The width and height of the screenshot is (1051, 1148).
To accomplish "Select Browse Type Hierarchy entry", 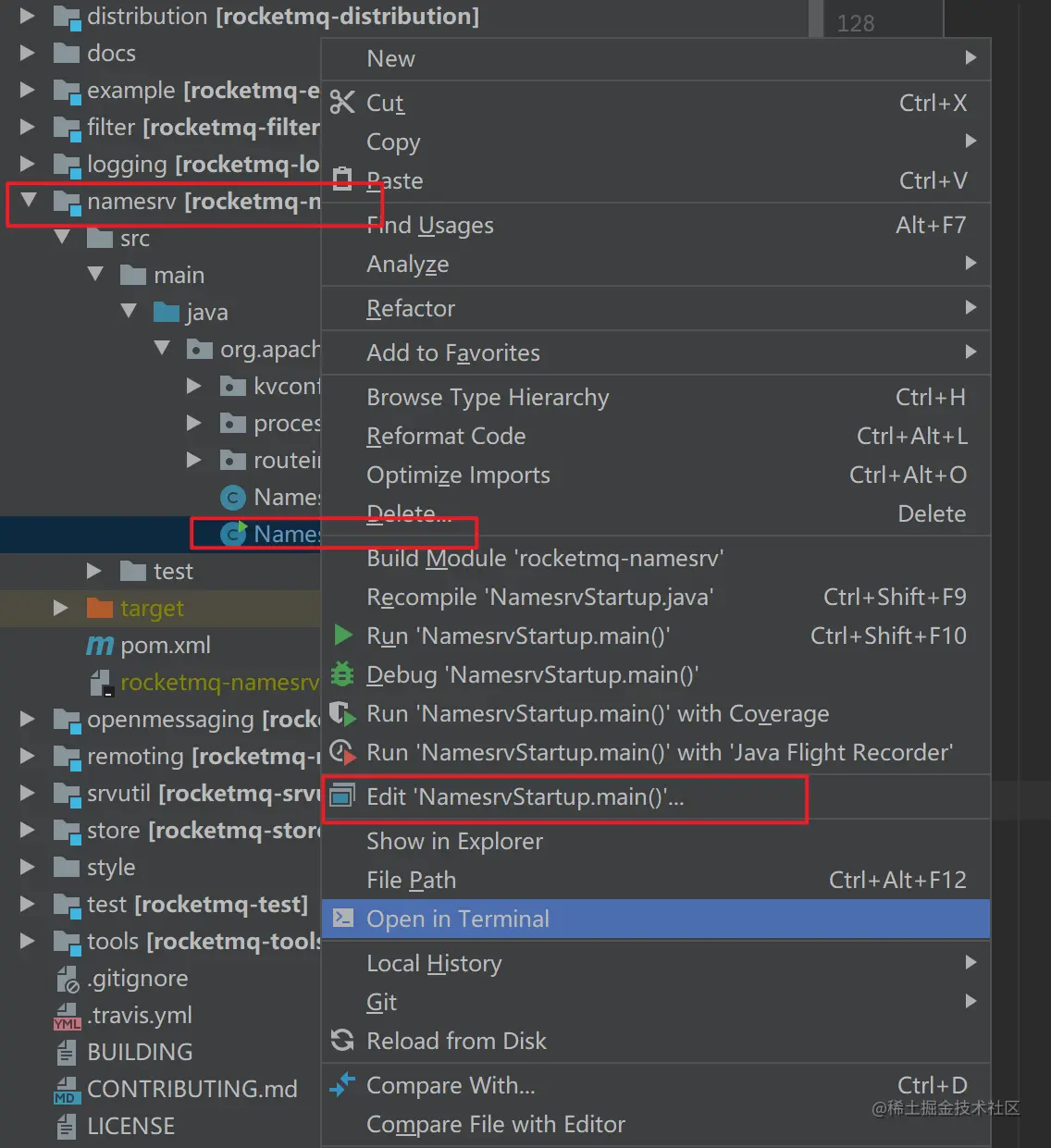I will [656, 397].
